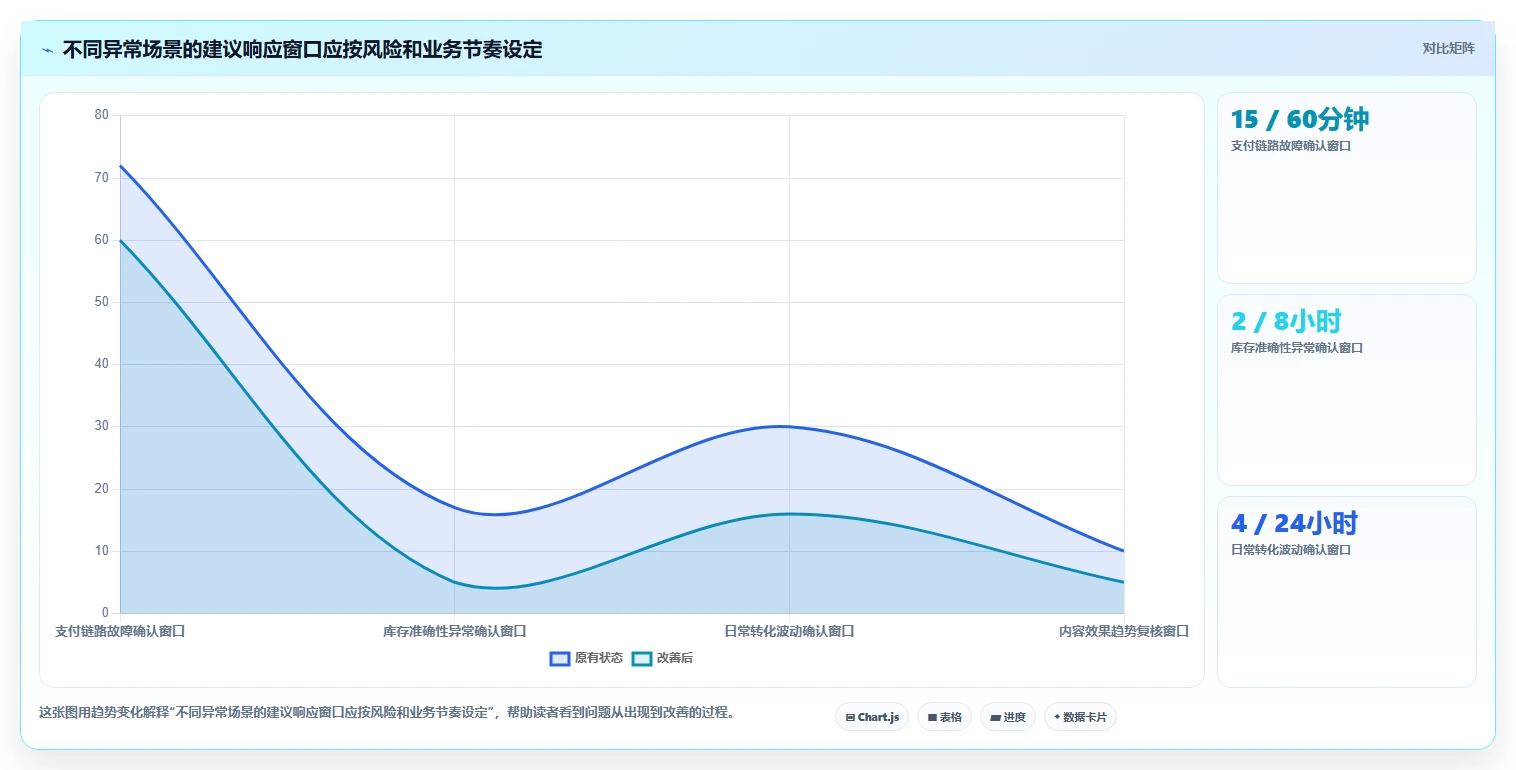
Task: Toggle the 改善后 legend entry
Action: click(x=663, y=658)
